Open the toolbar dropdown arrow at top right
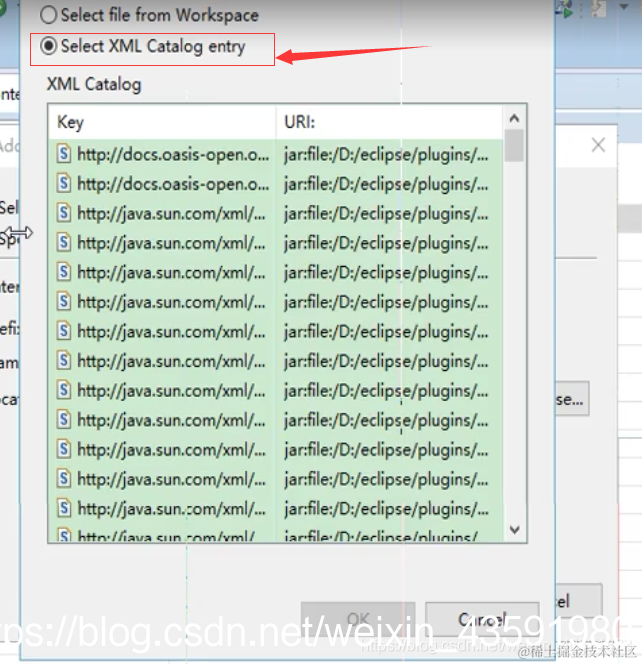Image resolution: width=642 pixels, height=664 pixels. click(x=624, y=7)
